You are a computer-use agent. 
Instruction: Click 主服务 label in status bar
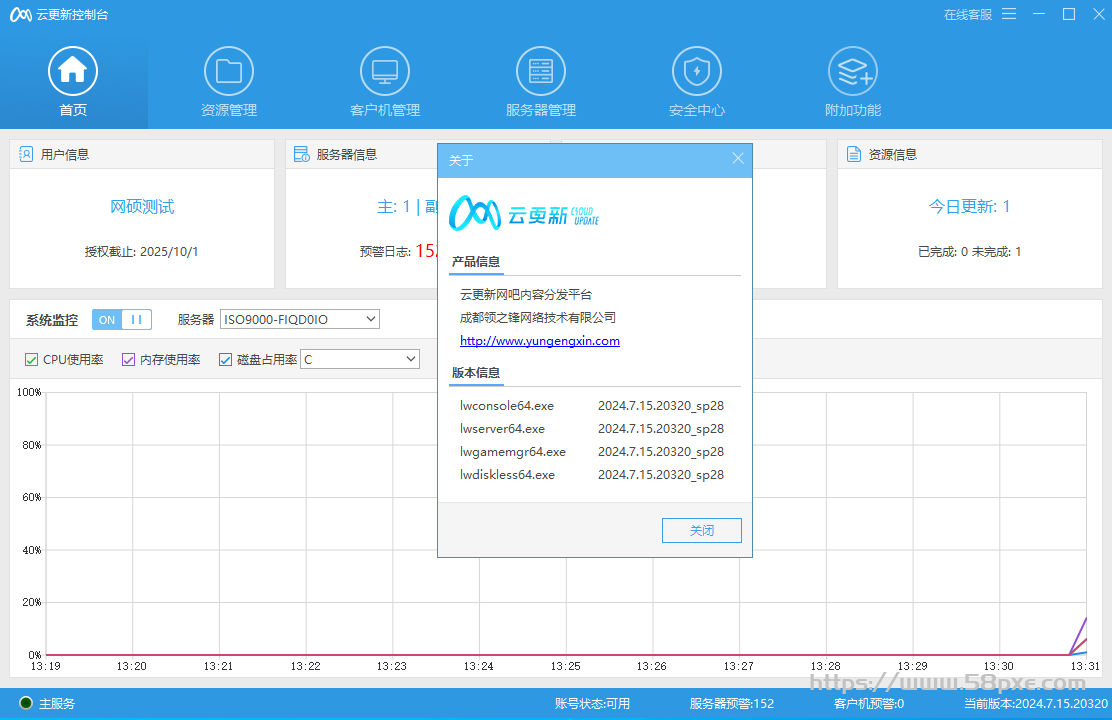pyautogui.click(x=57, y=704)
